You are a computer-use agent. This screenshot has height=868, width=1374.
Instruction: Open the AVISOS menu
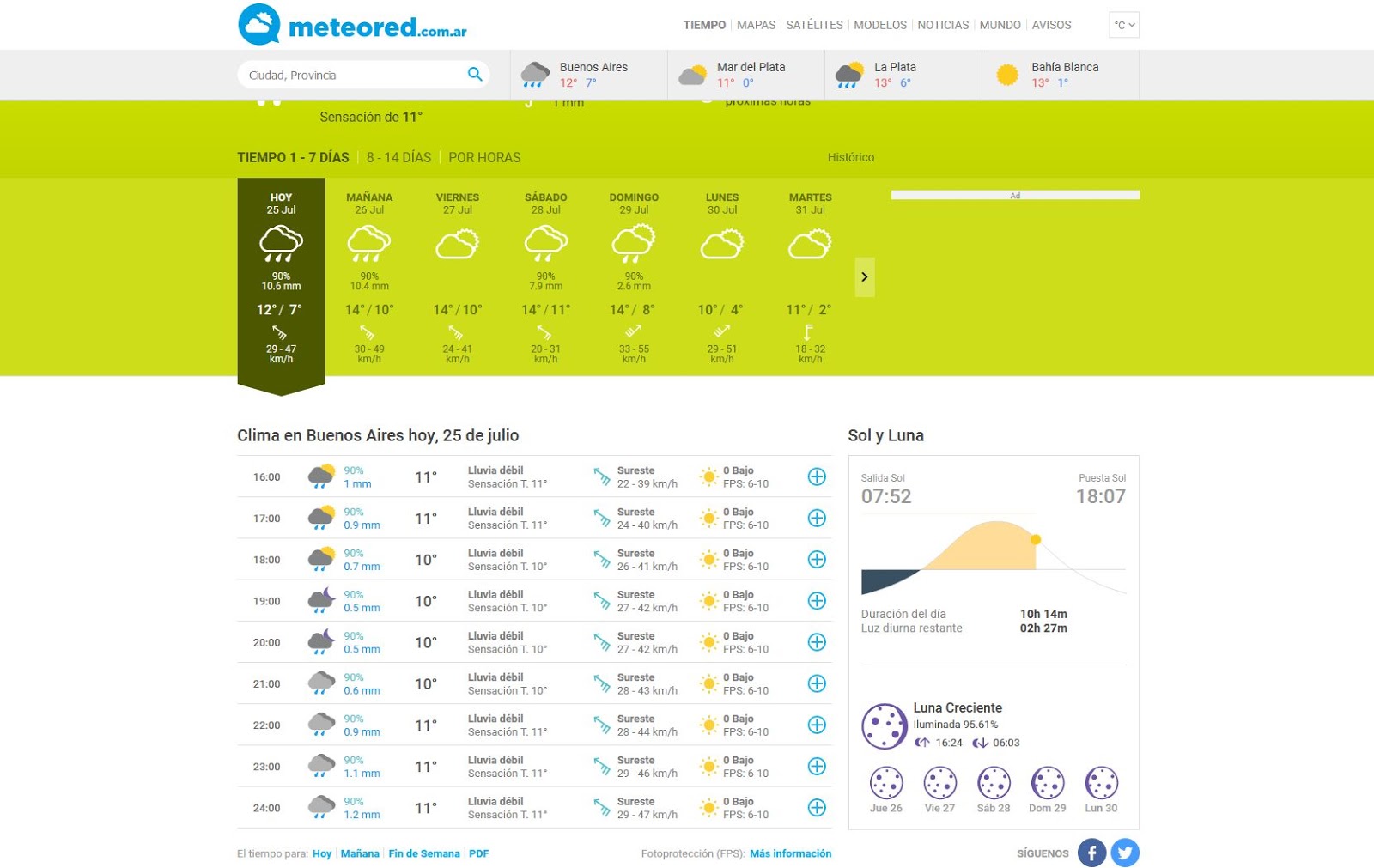[x=1051, y=25]
